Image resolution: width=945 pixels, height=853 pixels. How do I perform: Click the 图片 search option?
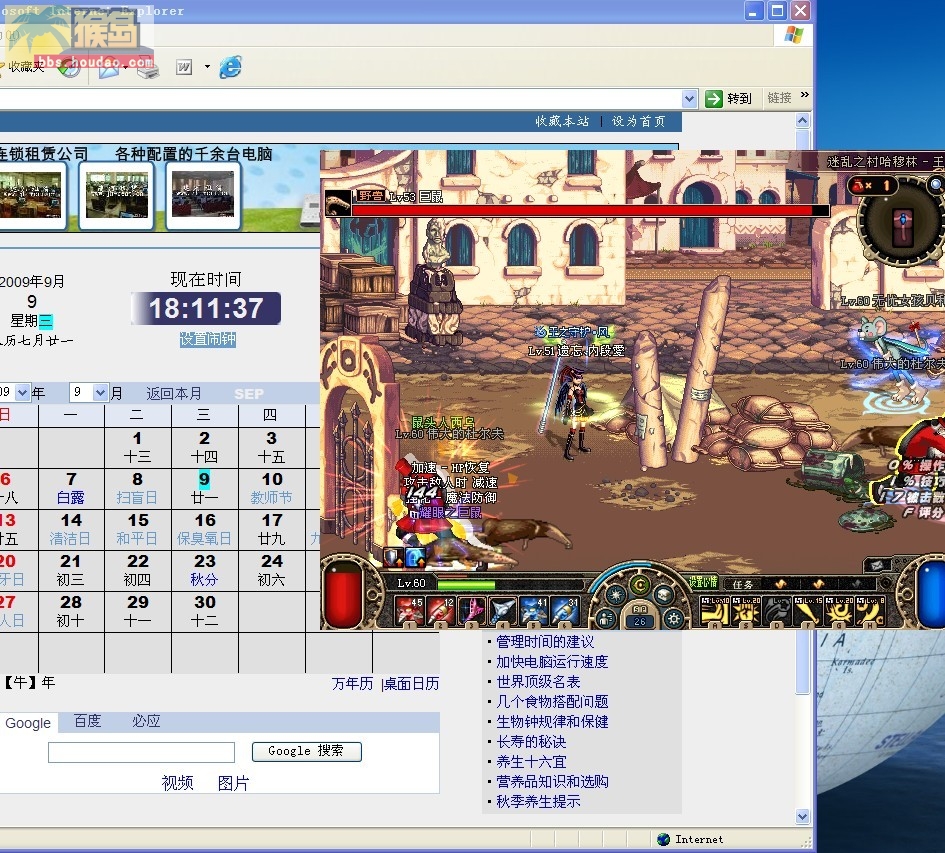pos(233,783)
